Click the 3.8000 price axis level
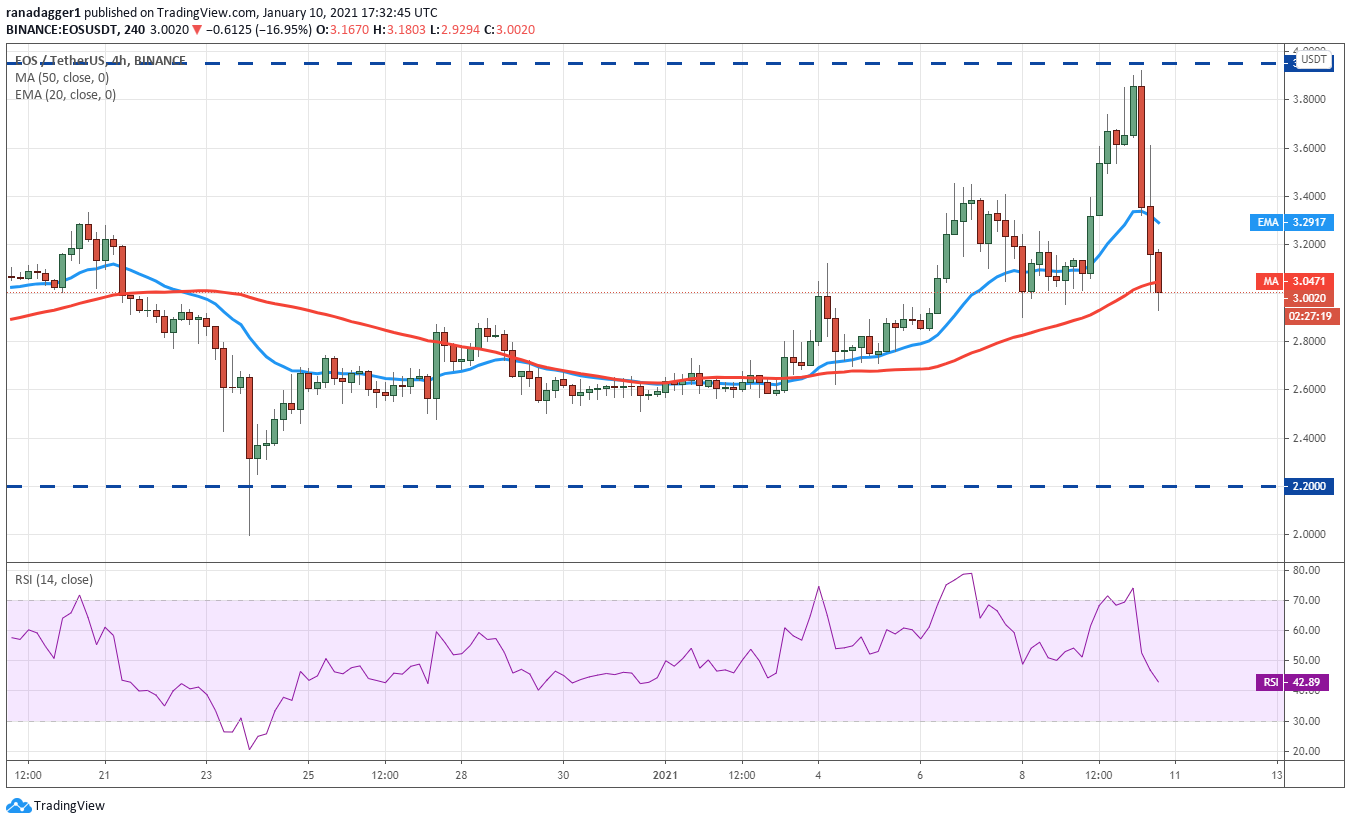This screenshot has width=1351, height=824. (1309, 100)
